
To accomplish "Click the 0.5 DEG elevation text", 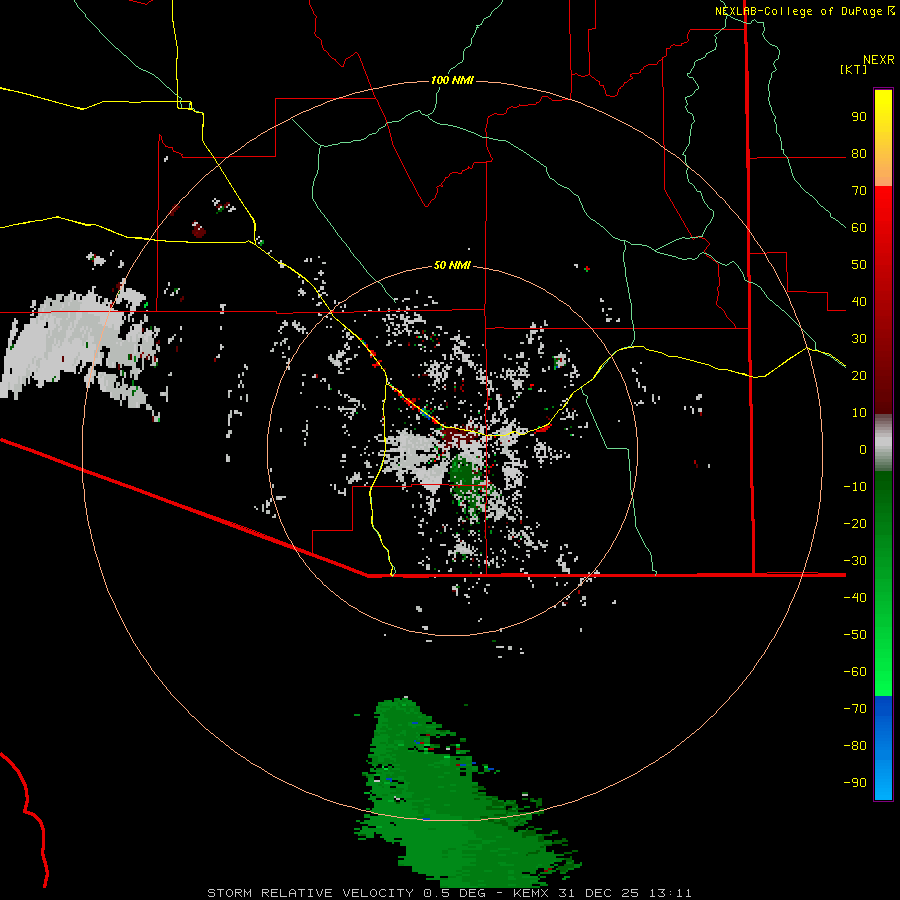I will (x=455, y=893).
